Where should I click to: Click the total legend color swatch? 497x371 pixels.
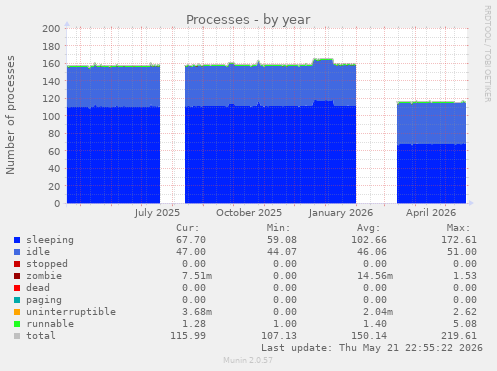tap(17, 336)
